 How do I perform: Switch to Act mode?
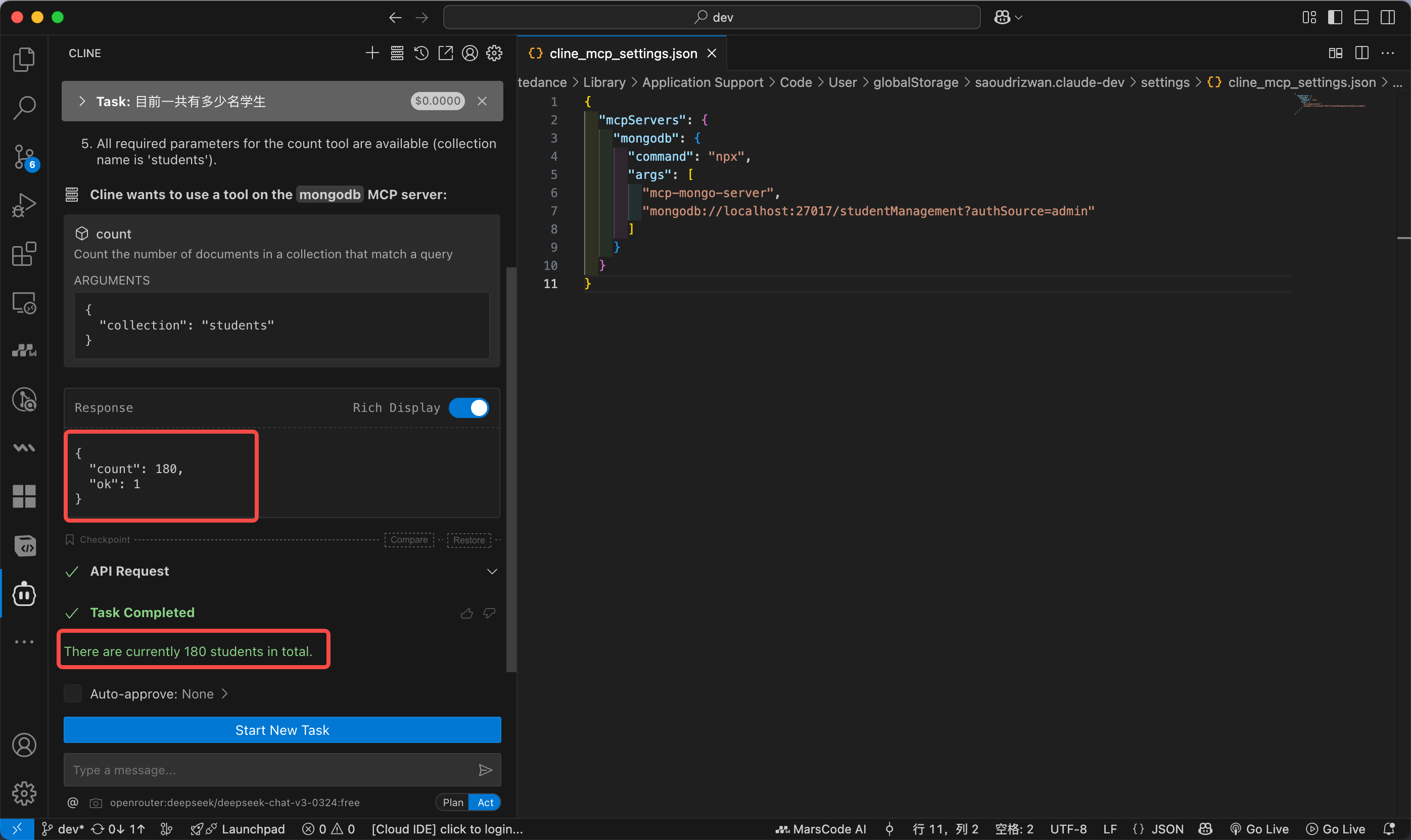485,802
